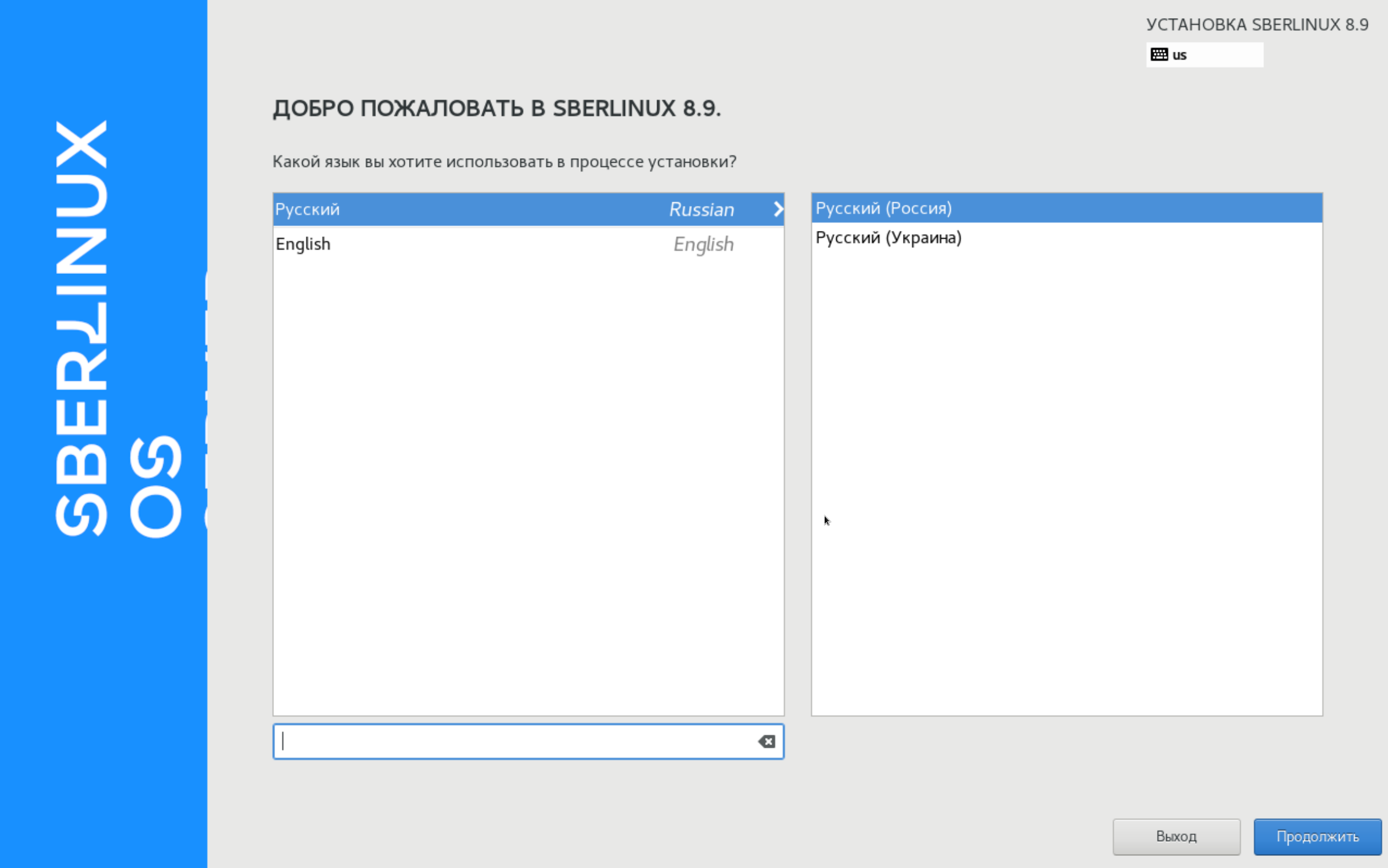Viewport: 1388px width, 868px height.
Task: Click the keyboard layout icon
Action: tap(1159, 55)
